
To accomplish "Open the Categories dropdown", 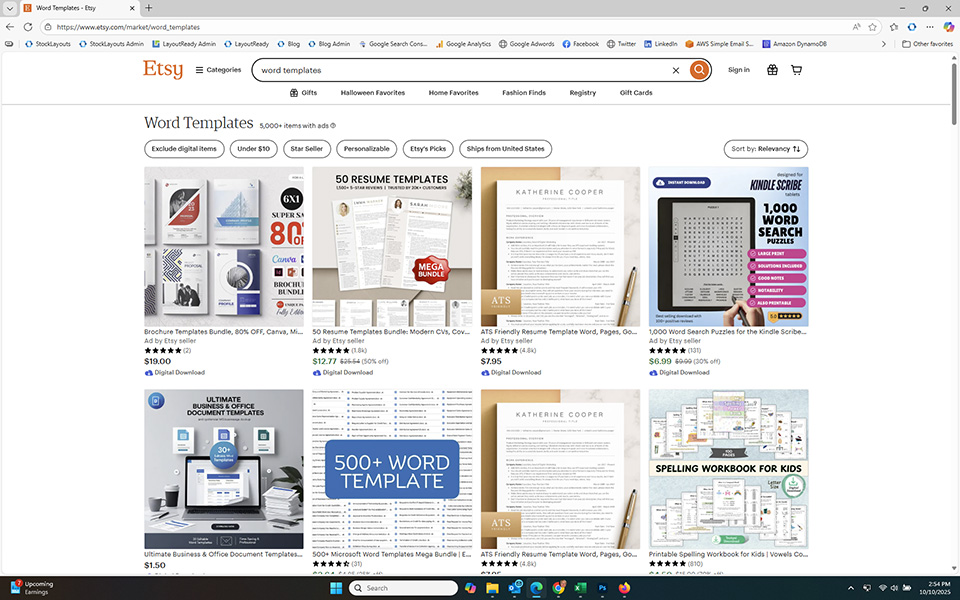I will click(218, 70).
